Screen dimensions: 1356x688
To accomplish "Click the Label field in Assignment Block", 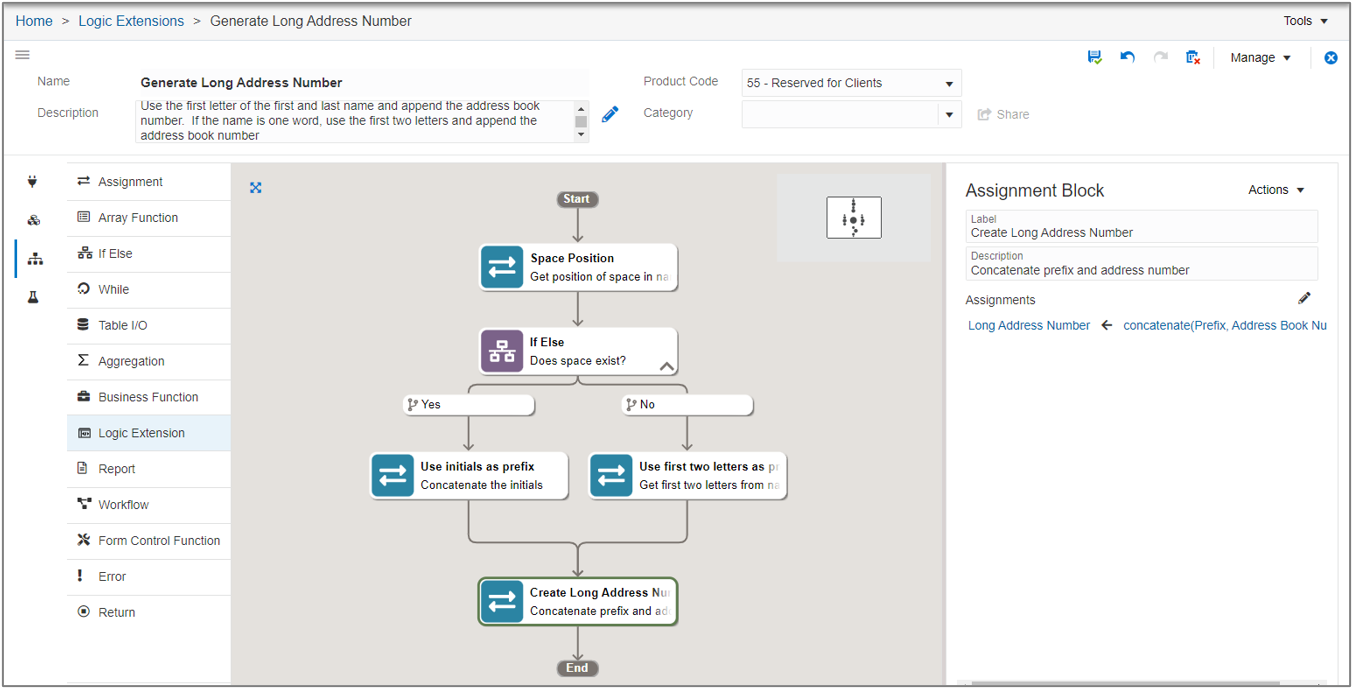I will tap(1142, 226).
